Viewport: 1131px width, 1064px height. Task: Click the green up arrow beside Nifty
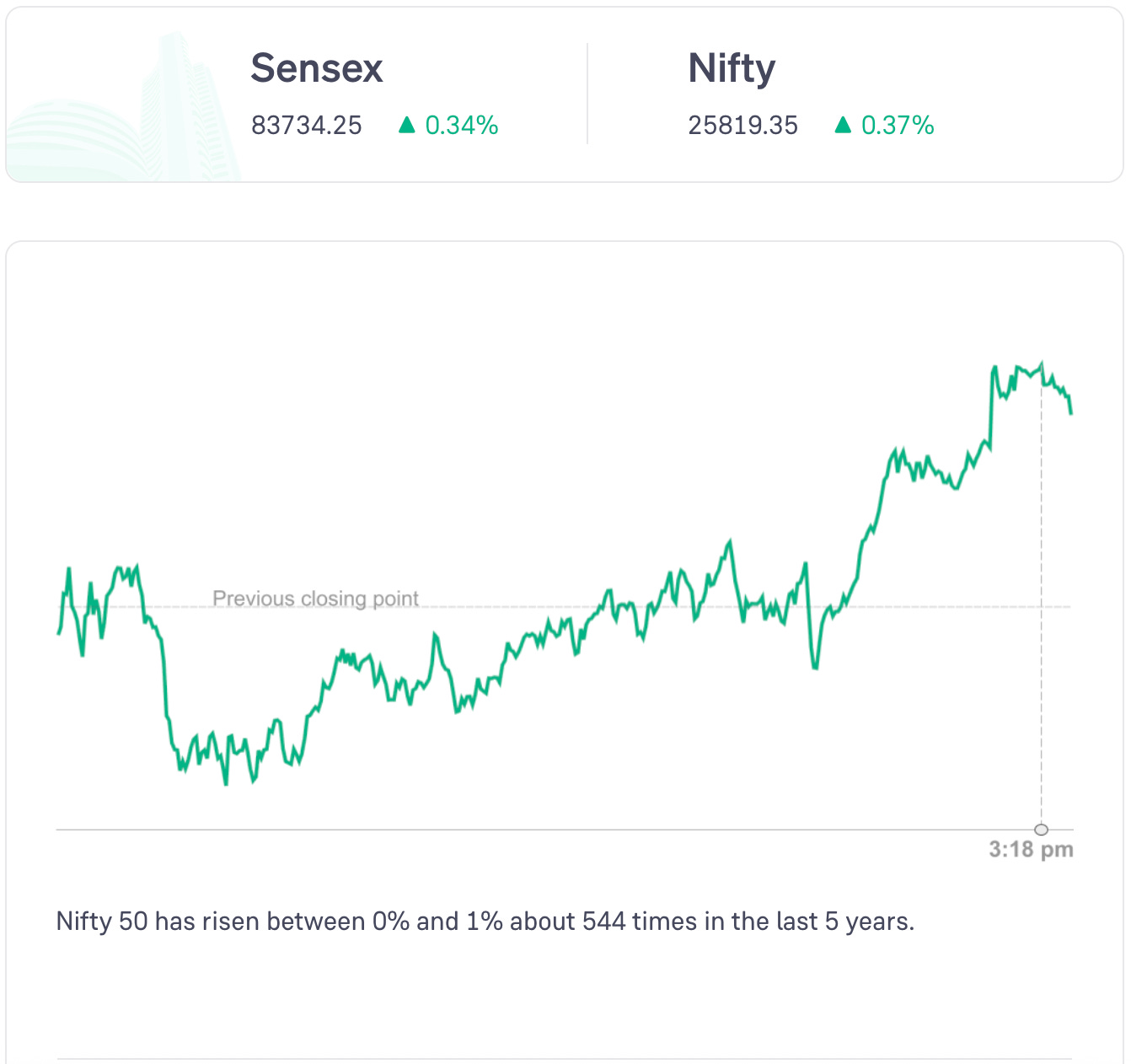click(x=843, y=126)
